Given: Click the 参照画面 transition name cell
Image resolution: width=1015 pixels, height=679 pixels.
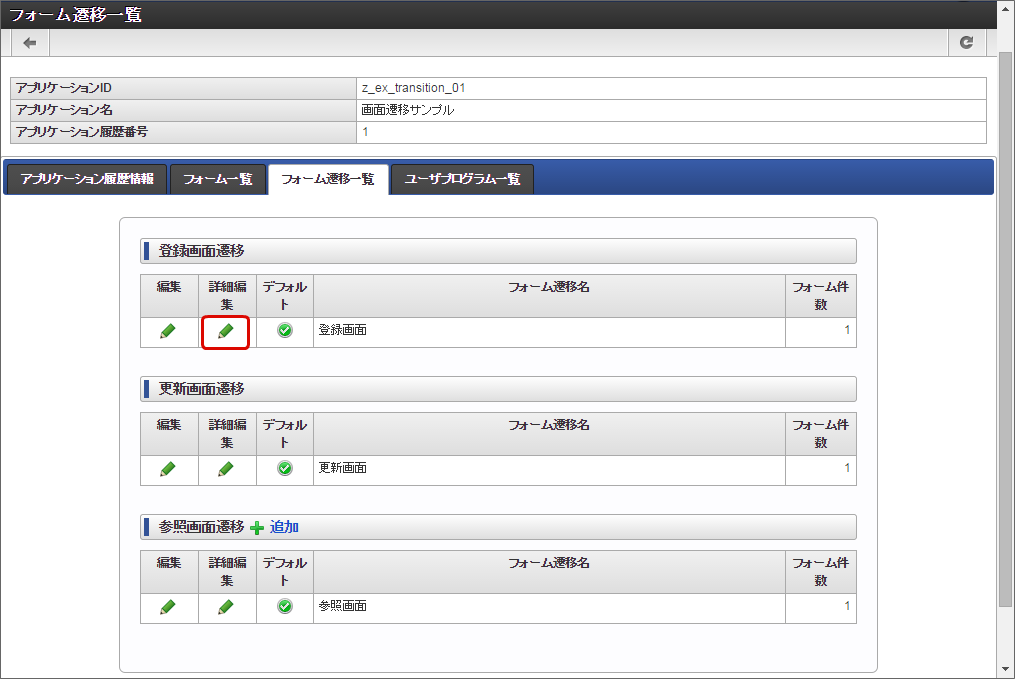Looking at the screenshot, I should click(550, 608).
